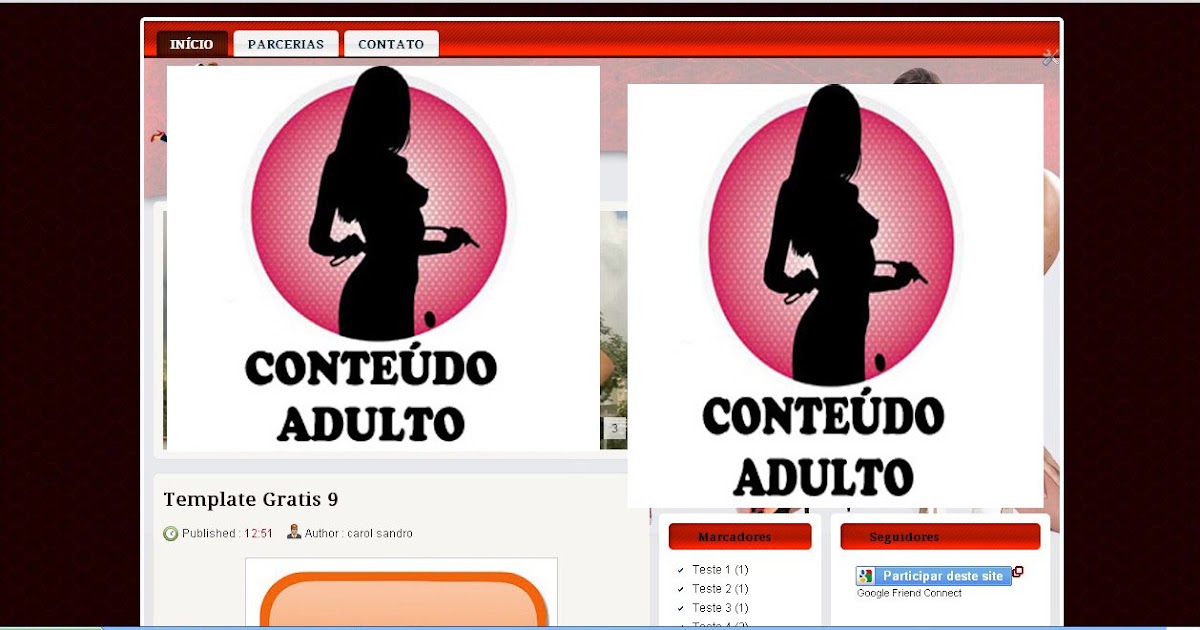
Task: Click the checkmark icon beside Teste 2
Action: [x=681, y=589]
